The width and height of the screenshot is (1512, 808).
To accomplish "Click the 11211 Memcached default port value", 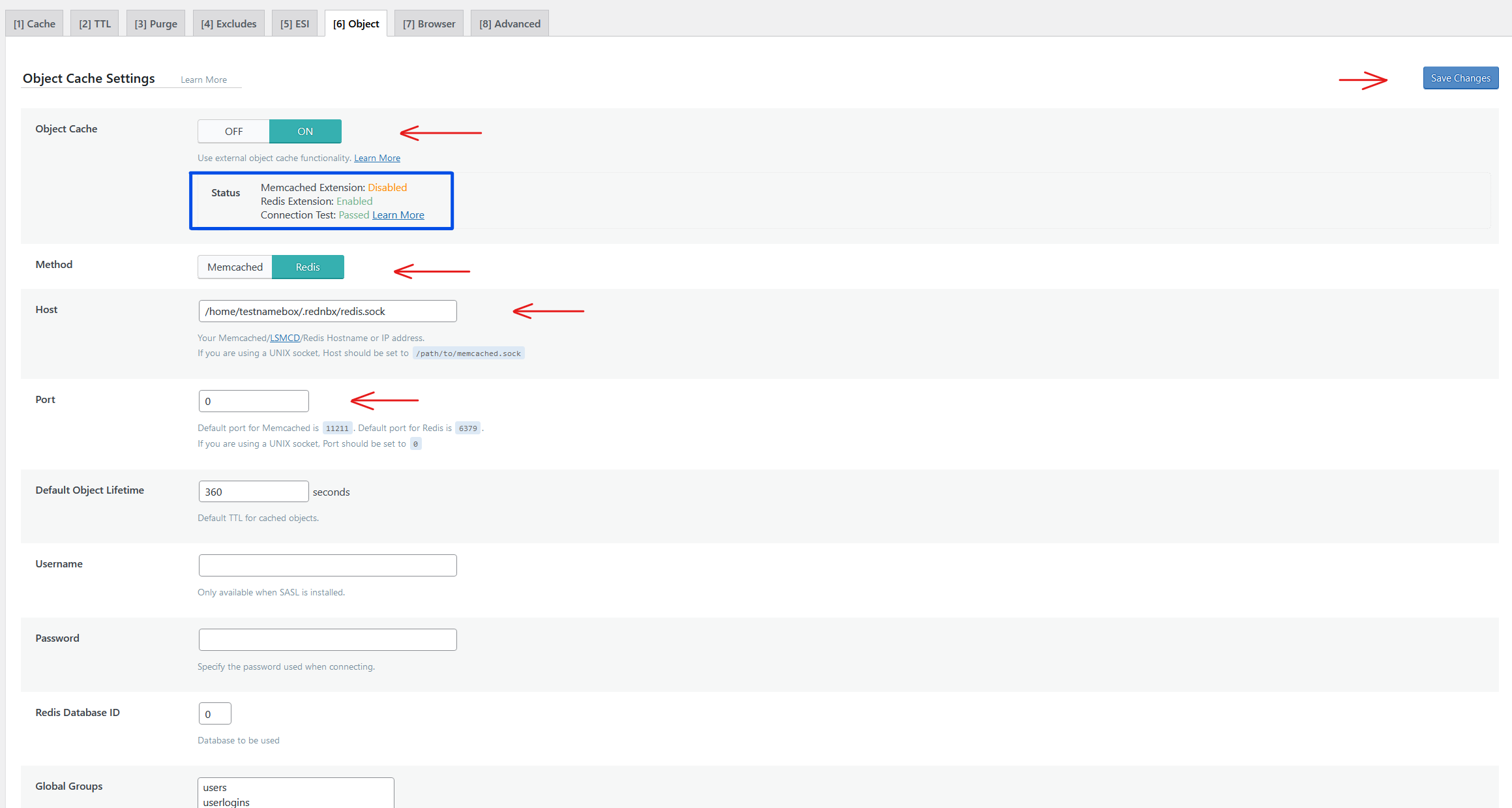I will [337, 428].
